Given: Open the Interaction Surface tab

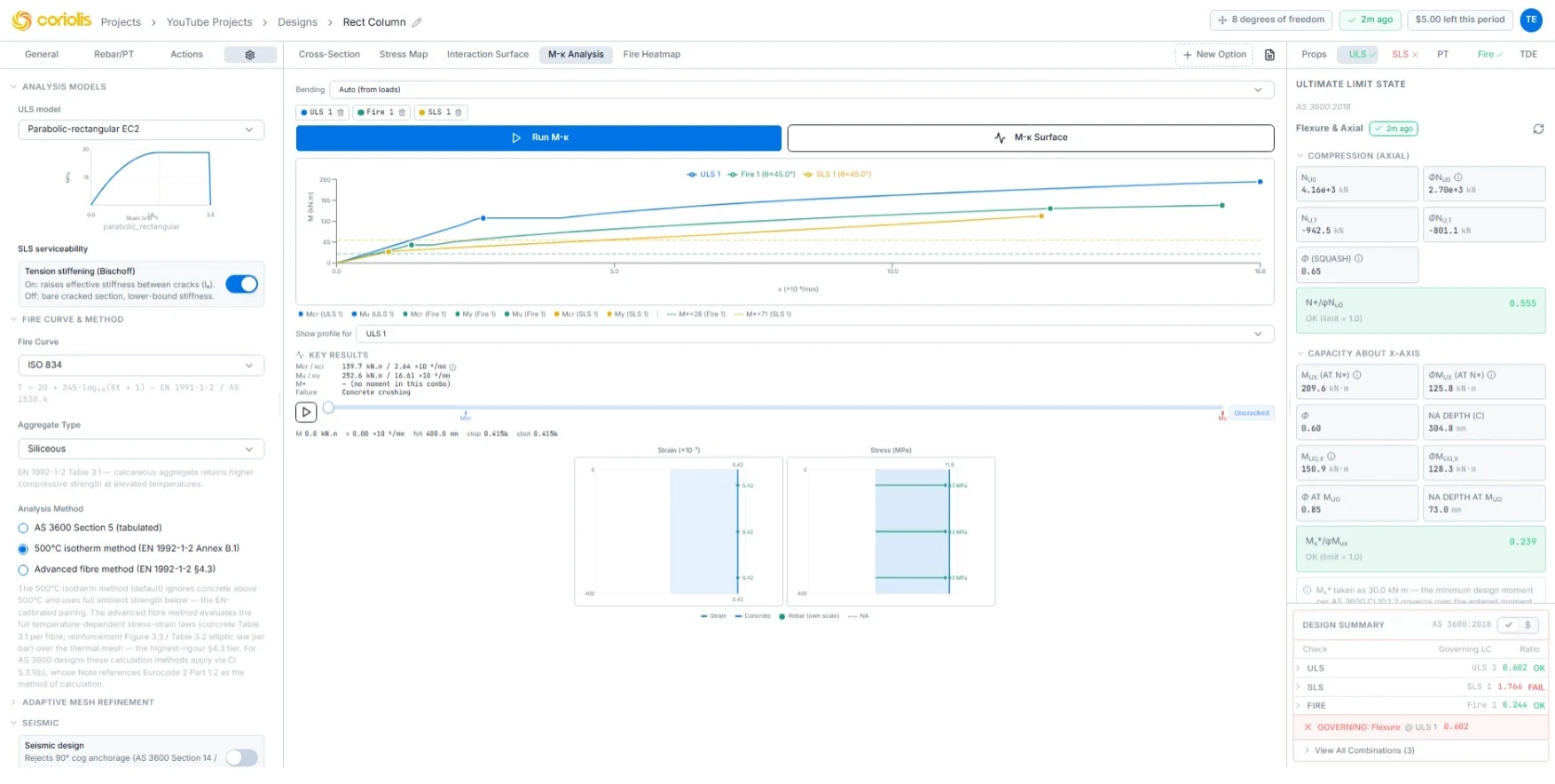Looking at the screenshot, I should point(488,55).
